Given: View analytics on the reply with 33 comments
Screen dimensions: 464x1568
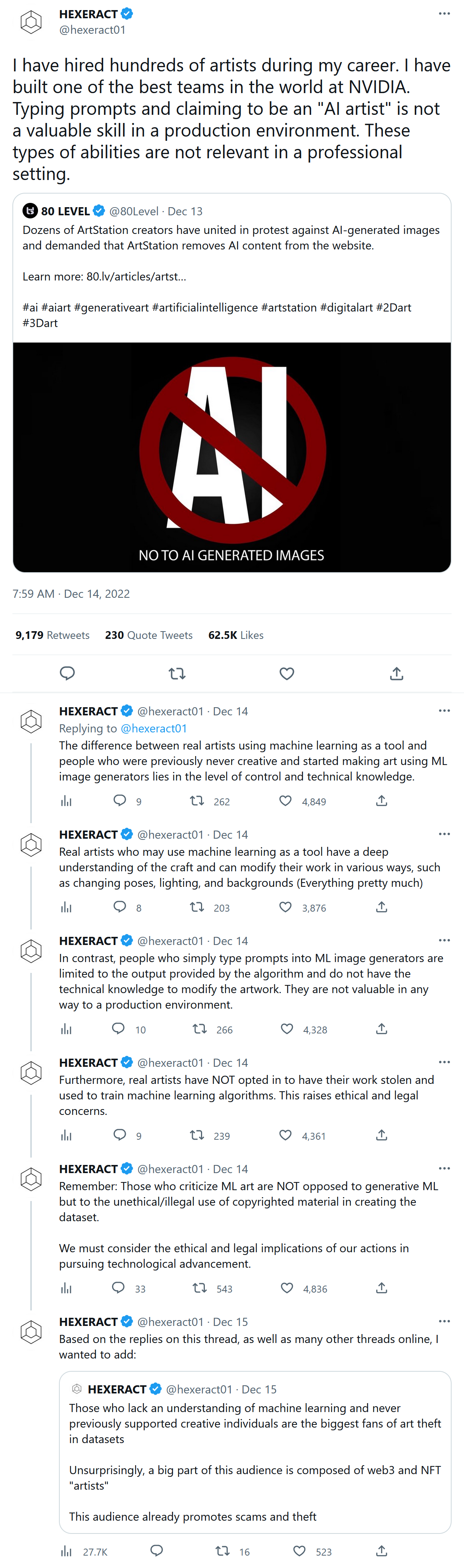Looking at the screenshot, I should pos(66,1288).
